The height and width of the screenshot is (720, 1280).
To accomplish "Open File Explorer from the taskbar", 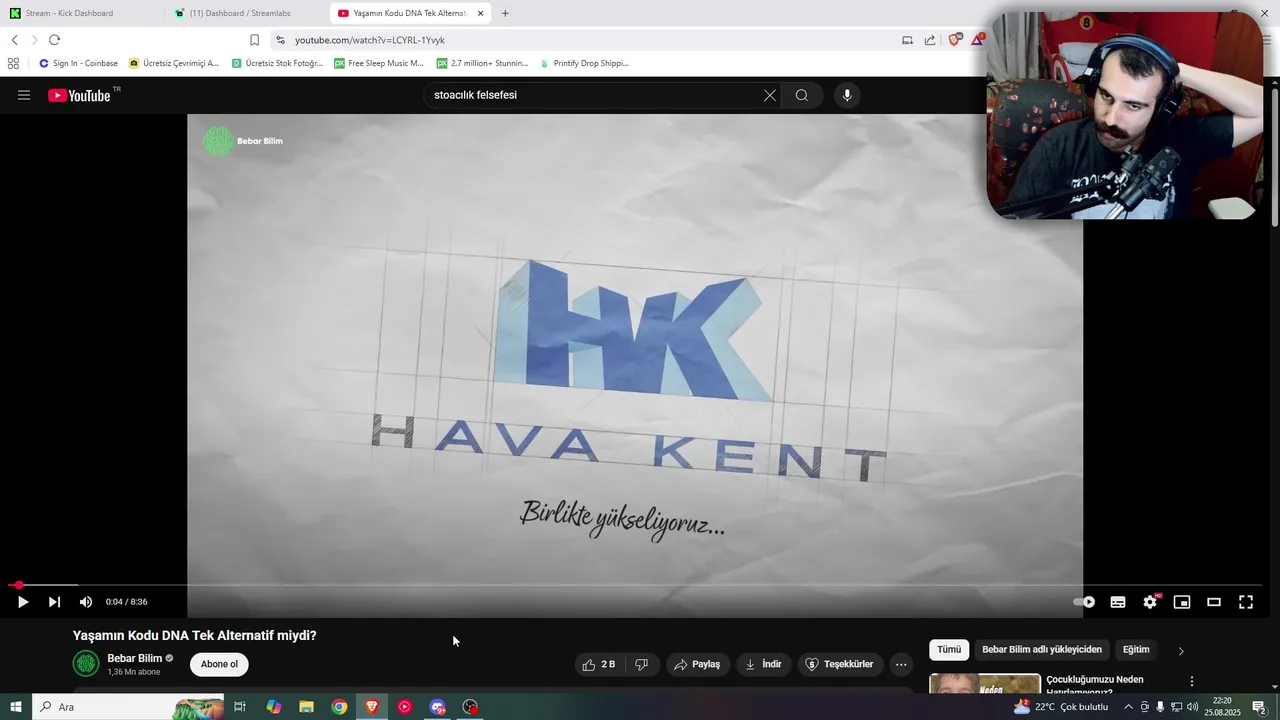I will pos(306,707).
